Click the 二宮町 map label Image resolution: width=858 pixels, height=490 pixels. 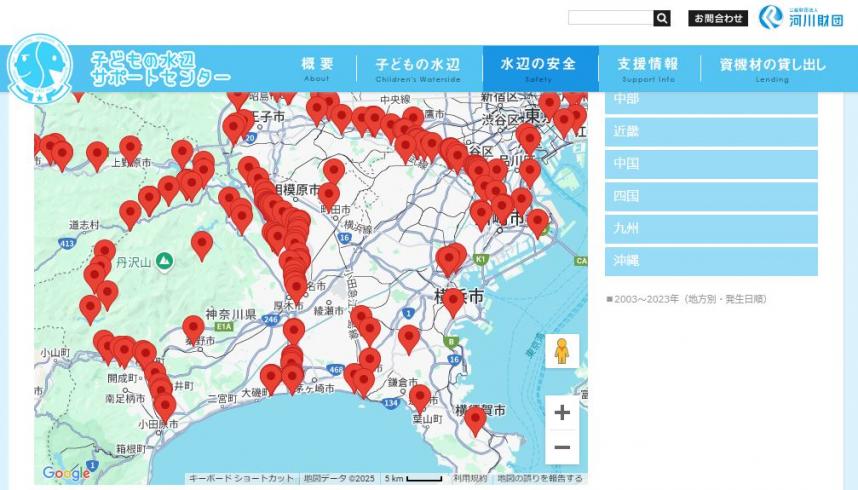point(223,399)
